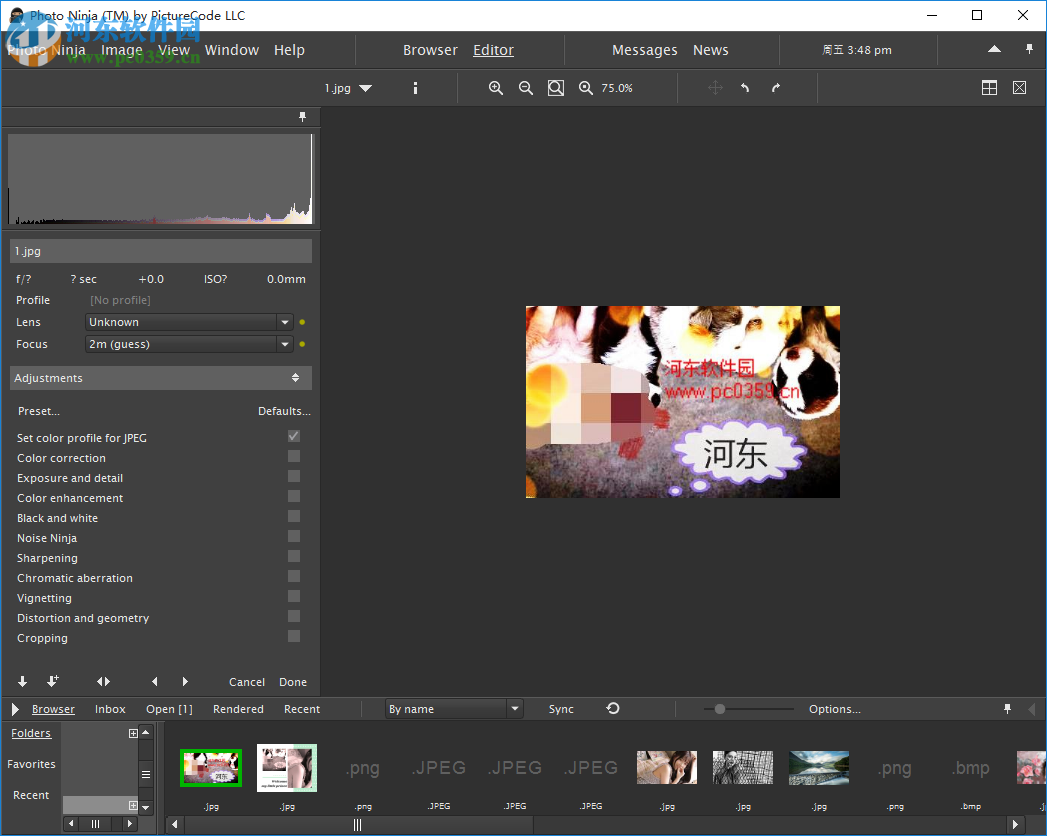
Task: Click the Fit-to-window zoom icon
Action: pos(556,88)
